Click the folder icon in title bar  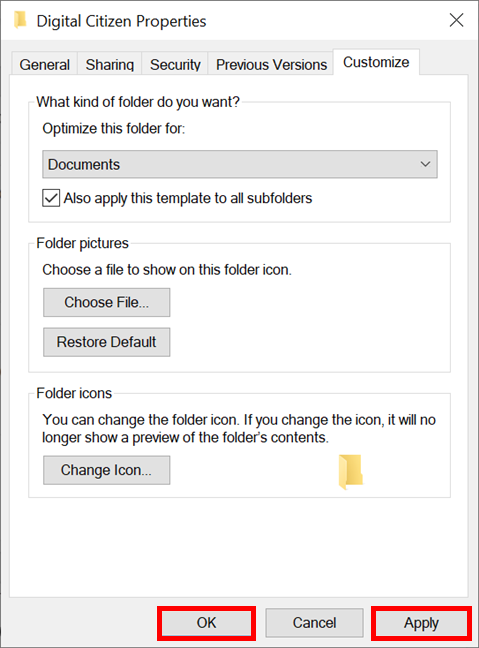[x=20, y=20]
